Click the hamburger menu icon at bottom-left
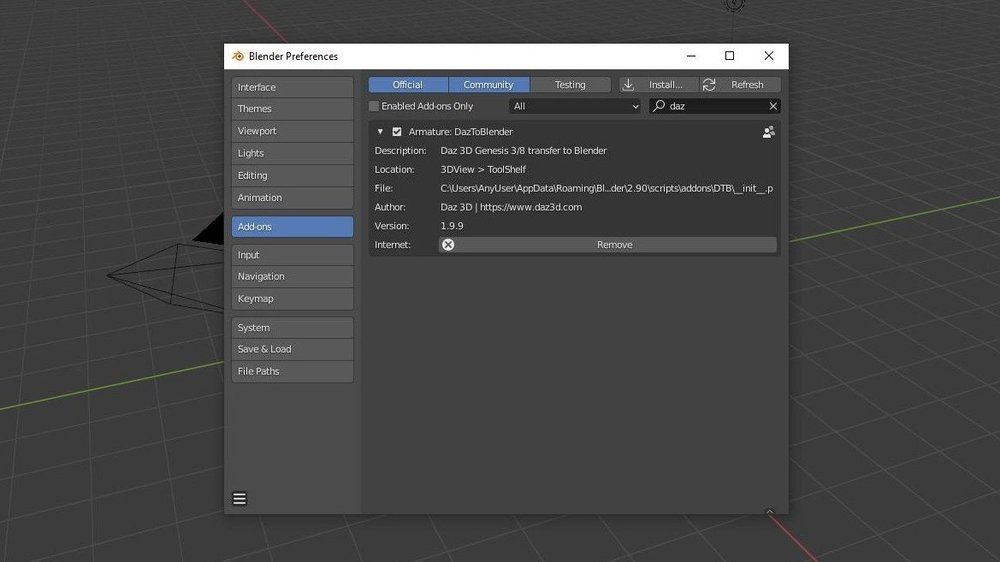The image size is (1000, 562). [x=240, y=499]
